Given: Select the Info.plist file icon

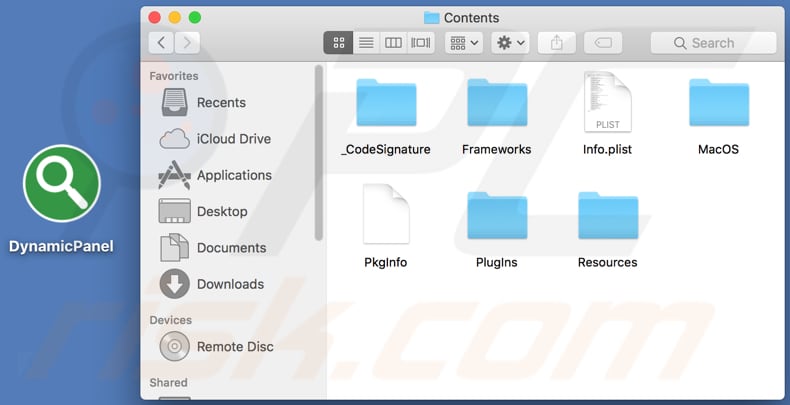Looking at the screenshot, I should 608,102.
